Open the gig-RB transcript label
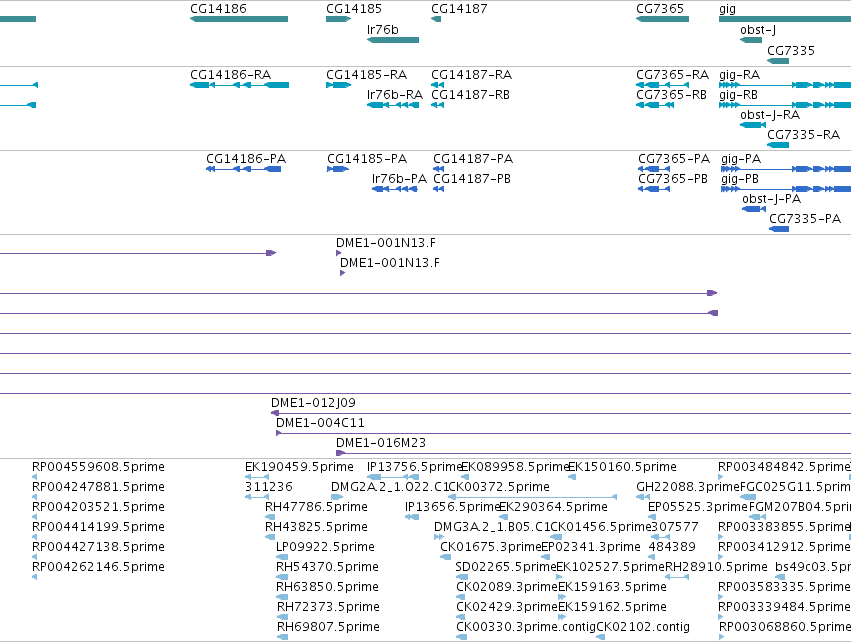This screenshot has width=851, height=642. 738,94
